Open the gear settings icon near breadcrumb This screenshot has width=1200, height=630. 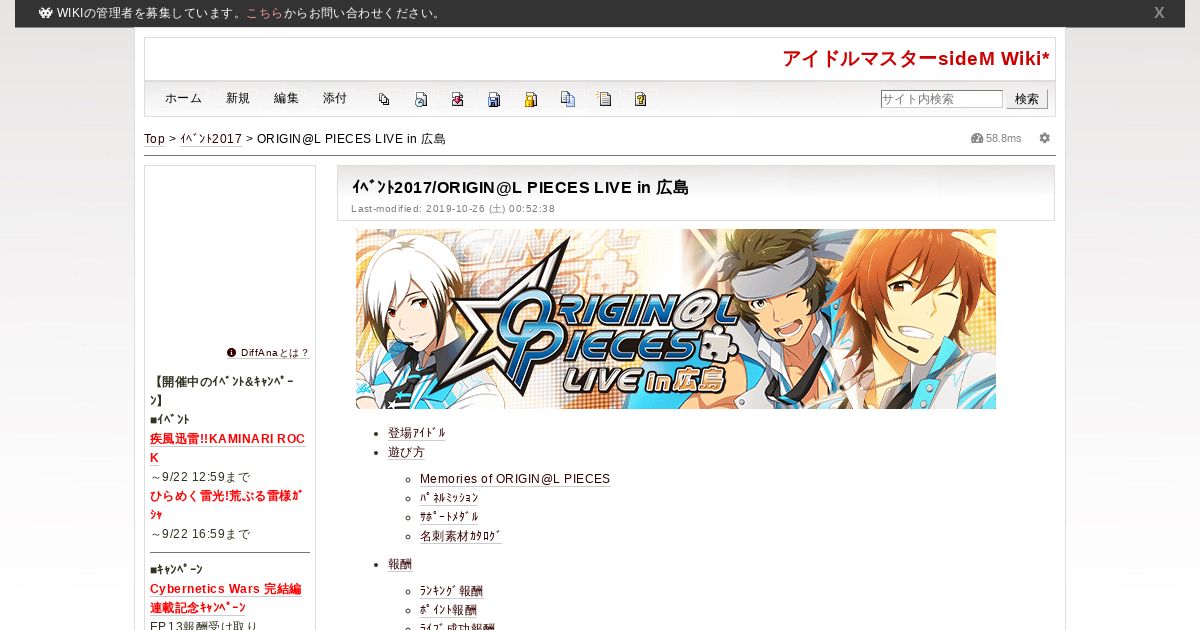point(1044,138)
